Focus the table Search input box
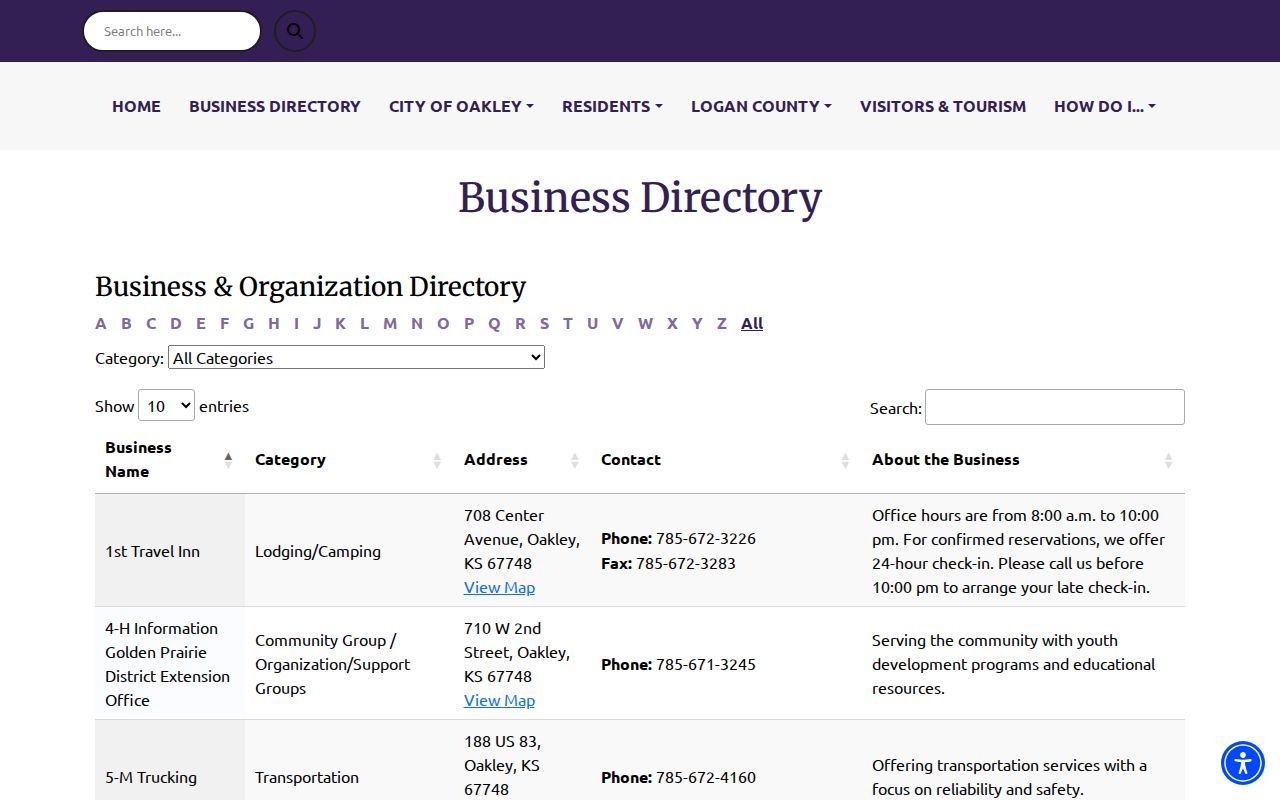 click(1055, 407)
